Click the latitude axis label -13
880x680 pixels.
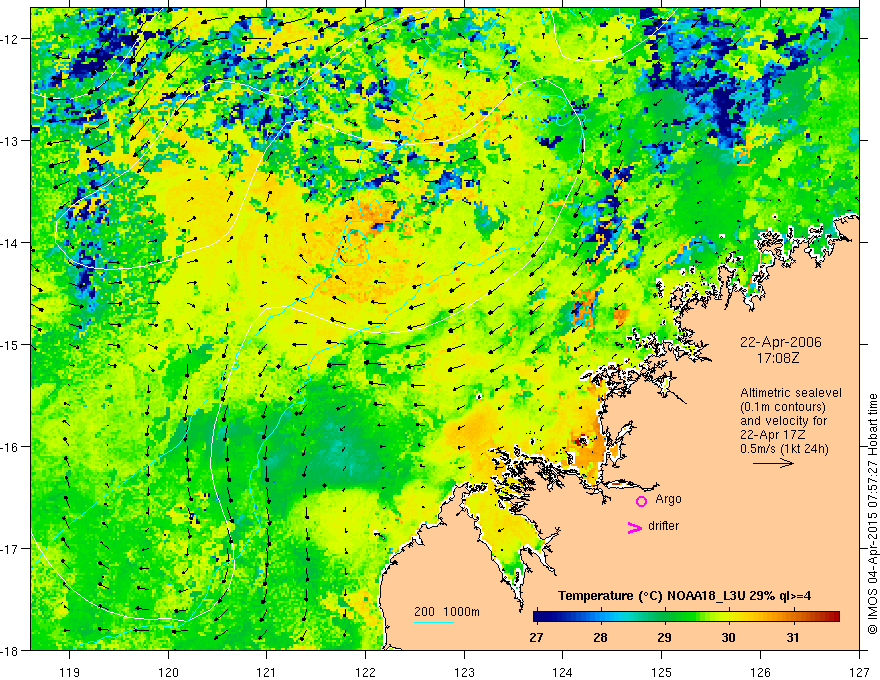point(11,141)
